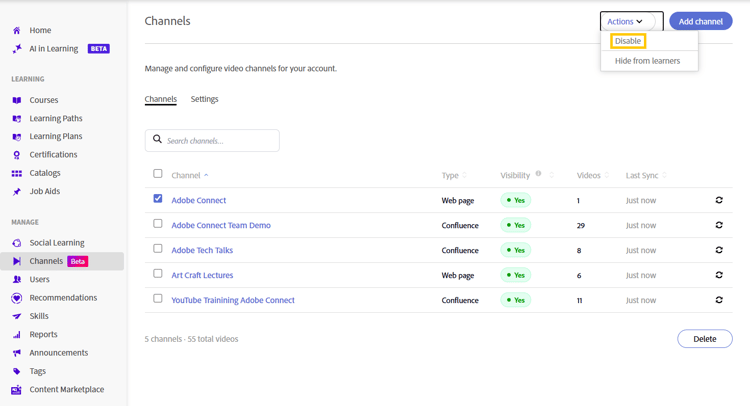The height and width of the screenshot is (406, 750).
Task: Sort by the Last Sync column header
Action: (x=646, y=176)
